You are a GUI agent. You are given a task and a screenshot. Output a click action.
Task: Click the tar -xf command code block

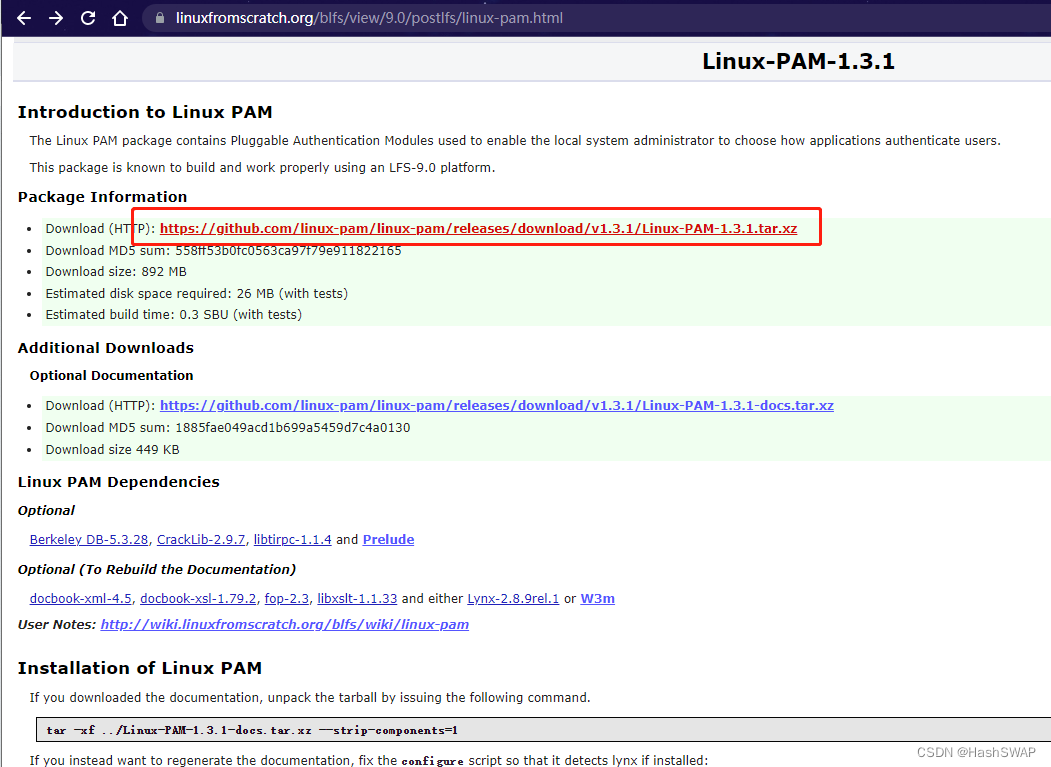(544, 730)
